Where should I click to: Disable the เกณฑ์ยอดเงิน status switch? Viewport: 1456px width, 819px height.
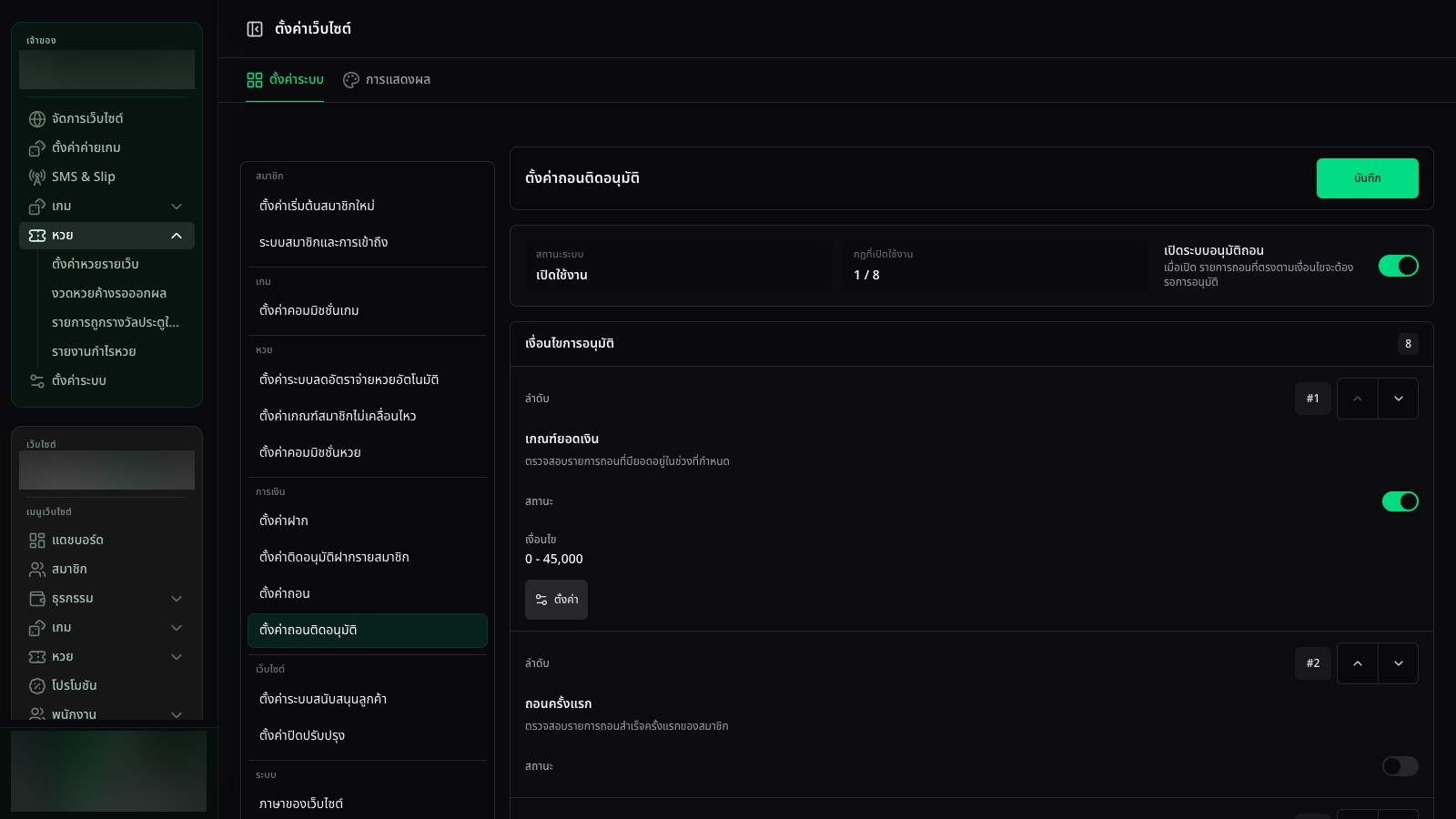pos(1400,501)
